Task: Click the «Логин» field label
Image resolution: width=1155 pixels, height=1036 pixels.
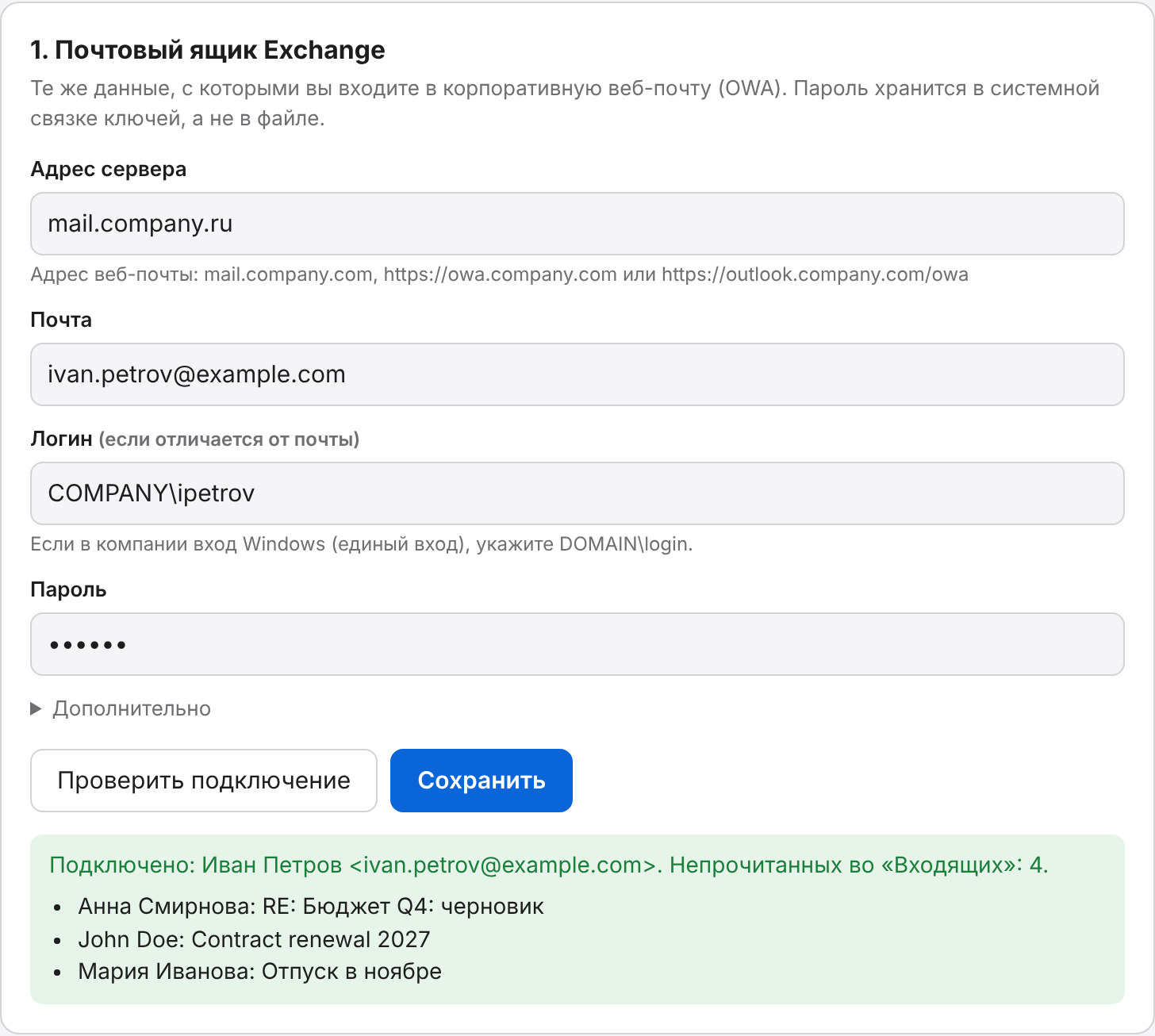Action: (195, 439)
